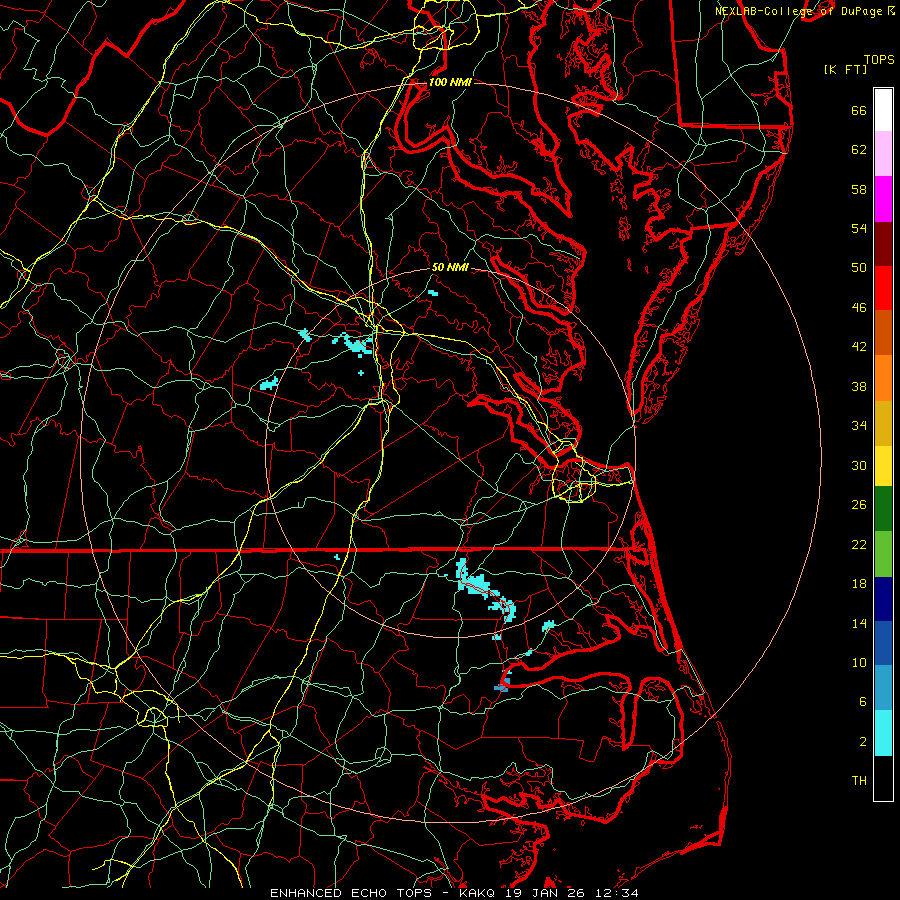
Task: Click the orange 42 kft legend swatch
Action: pyautogui.click(x=883, y=378)
